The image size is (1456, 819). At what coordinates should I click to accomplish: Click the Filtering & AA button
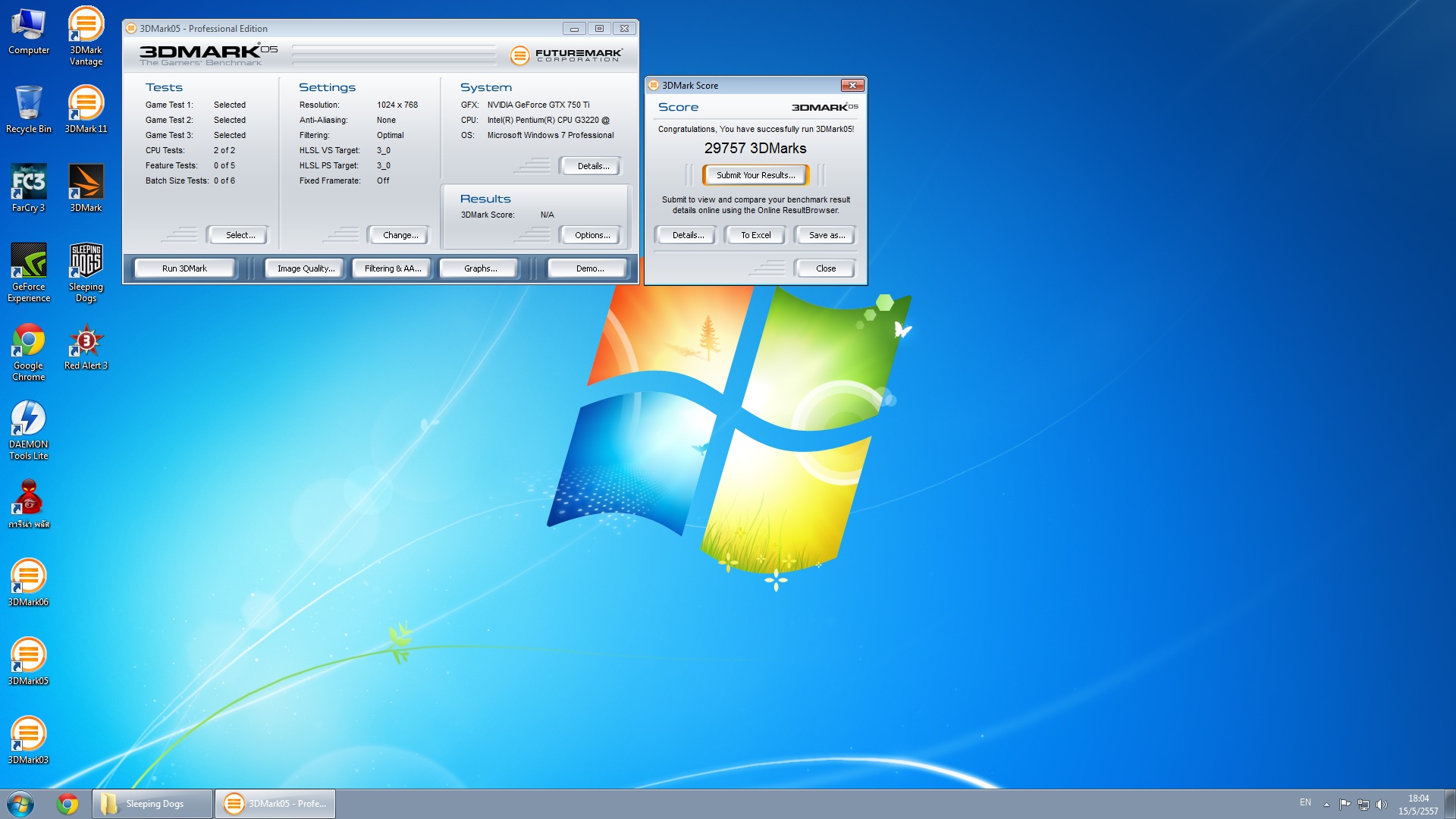pyautogui.click(x=392, y=268)
